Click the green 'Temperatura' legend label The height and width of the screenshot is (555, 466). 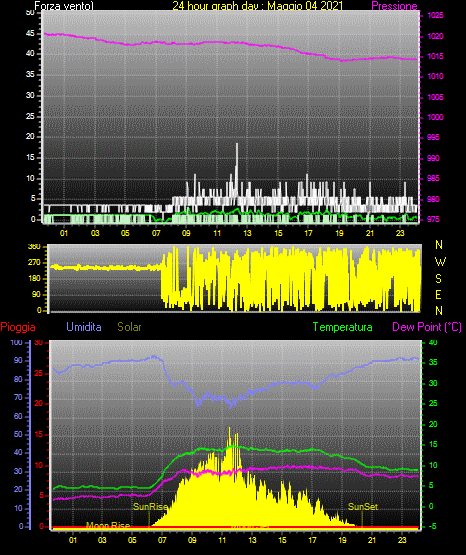pos(342,327)
